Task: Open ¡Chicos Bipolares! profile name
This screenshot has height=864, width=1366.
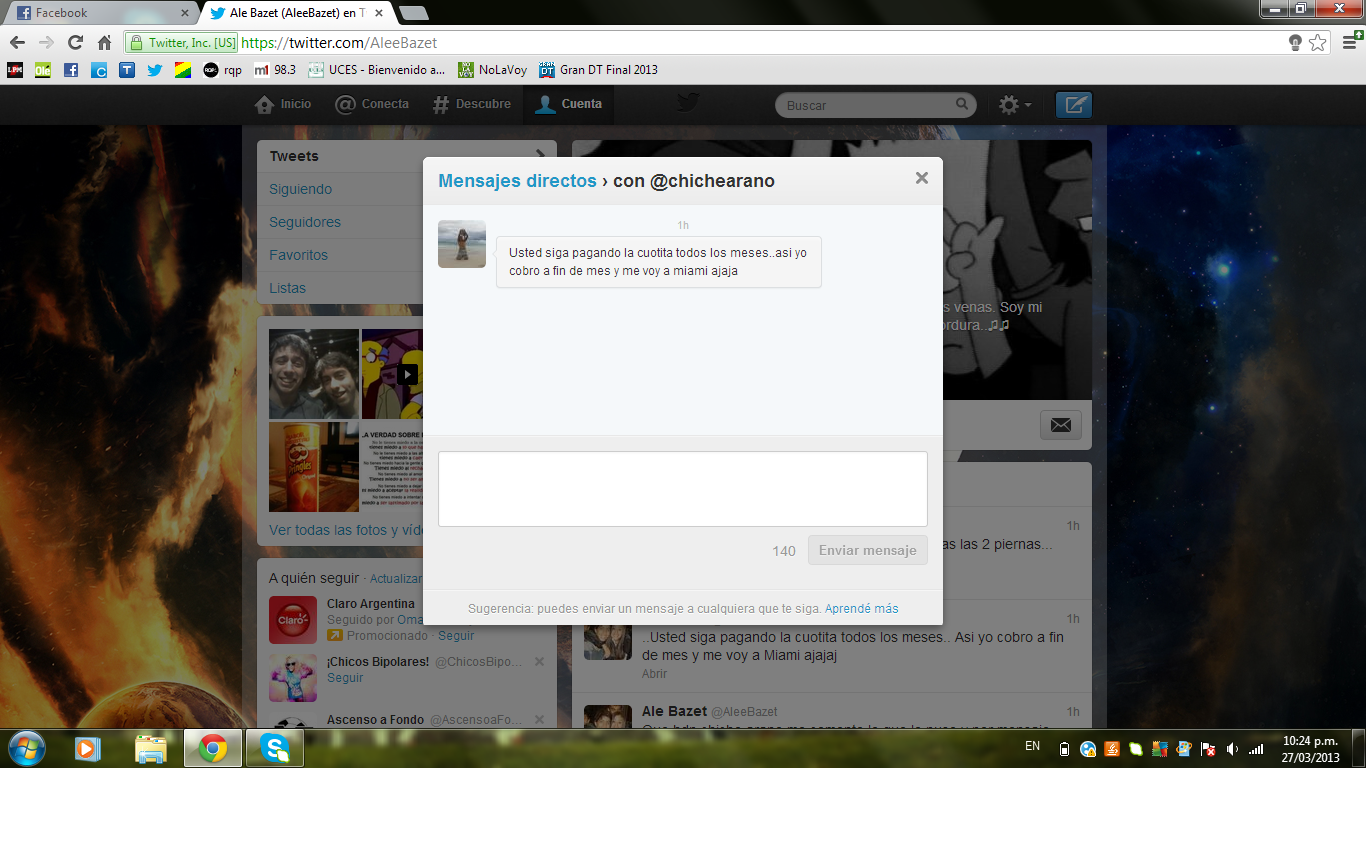Action: 378,662
